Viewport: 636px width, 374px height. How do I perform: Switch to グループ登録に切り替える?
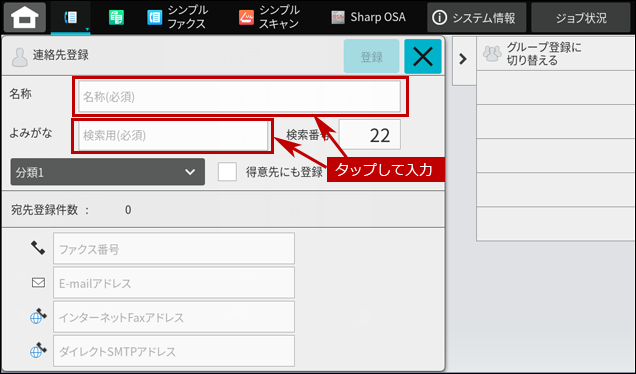(x=556, y=54)
